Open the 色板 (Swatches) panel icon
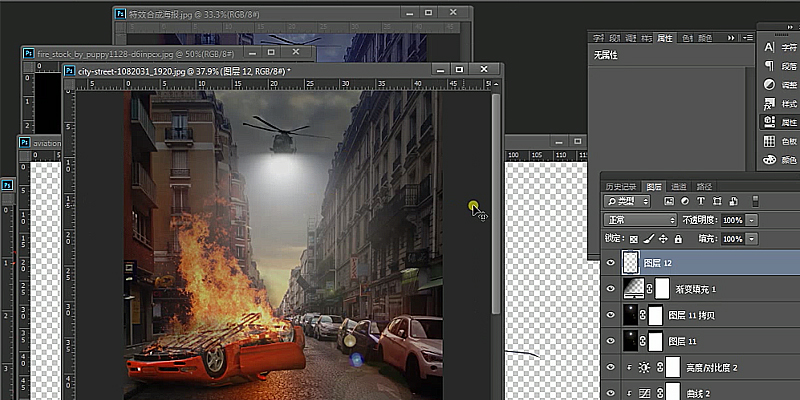The height and width of the screenshot is (400, 800). pos(769,141)
